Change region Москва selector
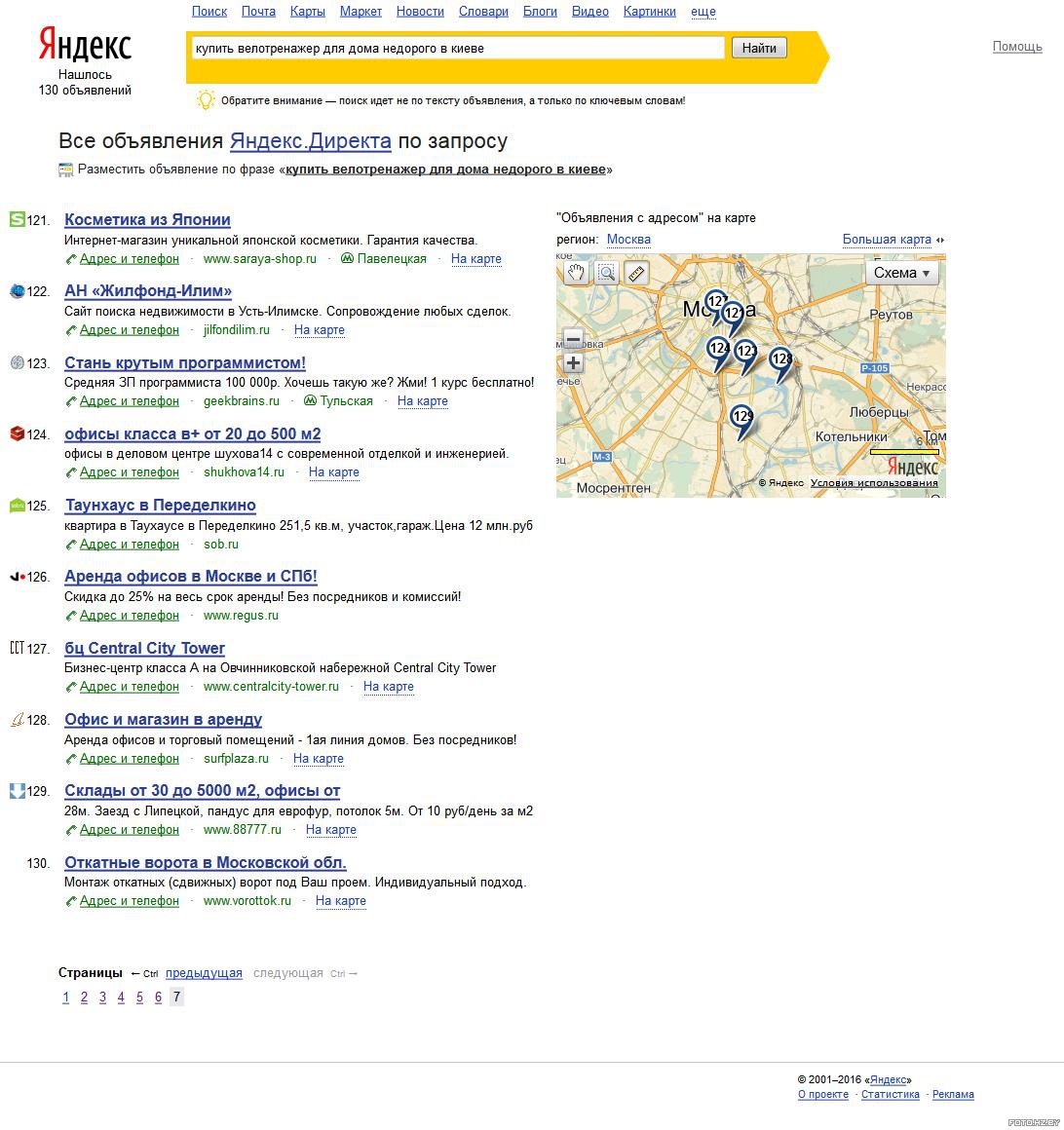The height and width of the screenshot is (1130, 1064). 628,240
